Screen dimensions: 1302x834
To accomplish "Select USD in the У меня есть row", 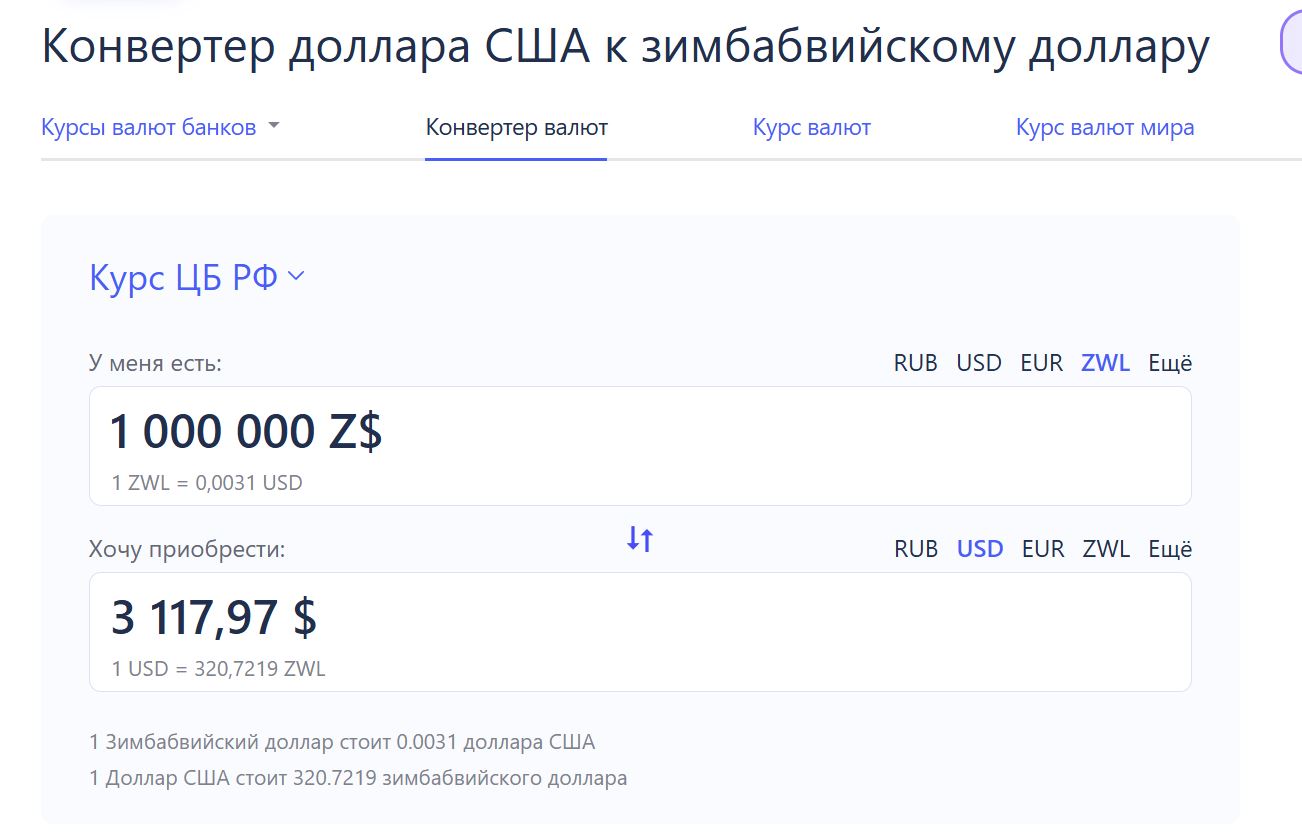I will [979, 363].
